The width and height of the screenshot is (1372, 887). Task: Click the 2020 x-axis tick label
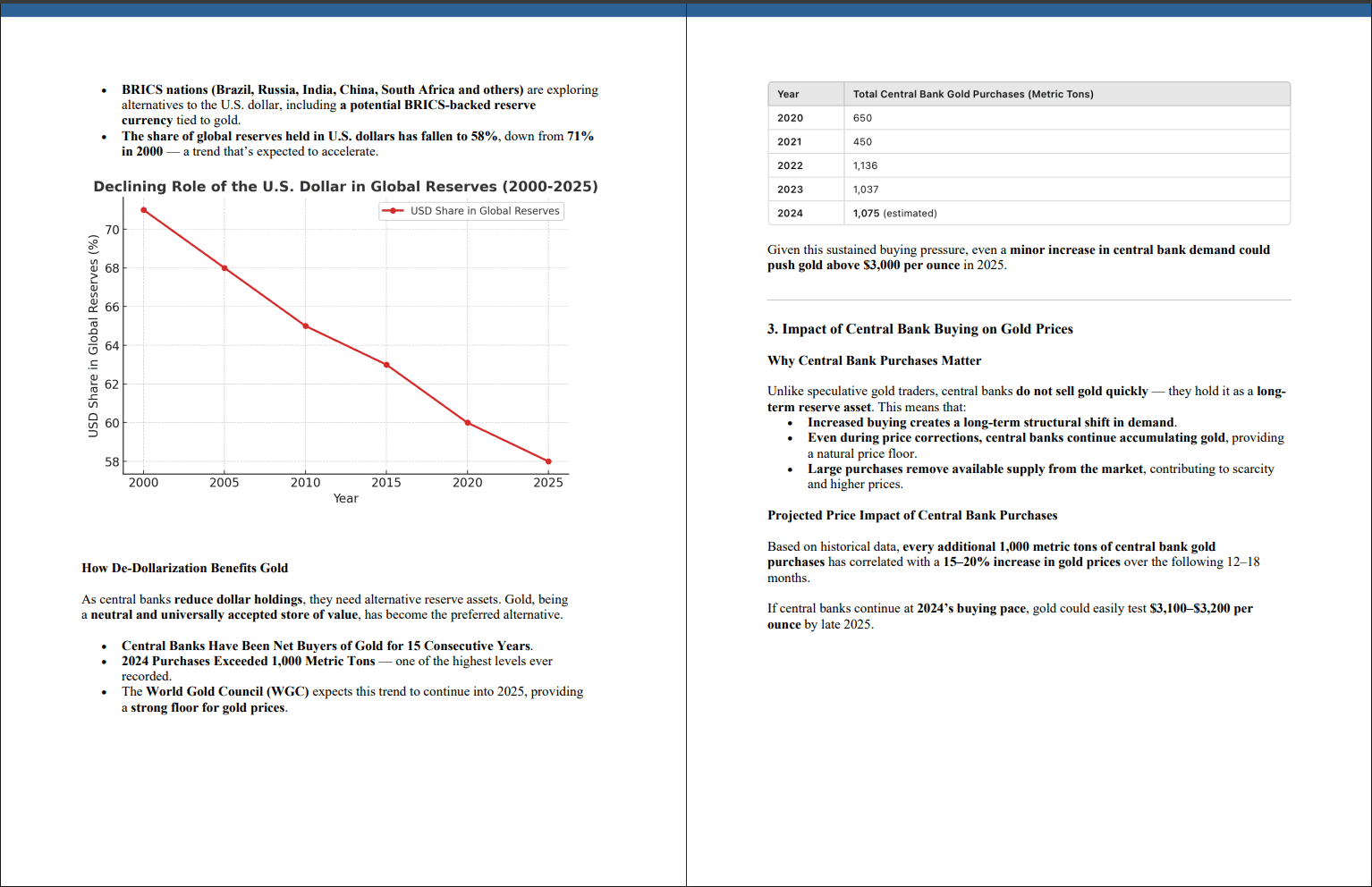tap(467, 483)
